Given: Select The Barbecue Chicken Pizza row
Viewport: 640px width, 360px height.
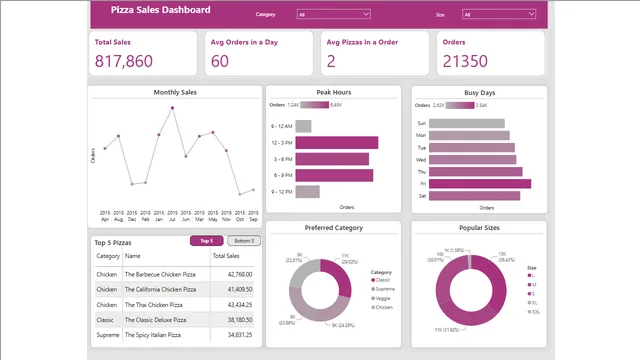Looking at the screenshot, I should [174, 274].
